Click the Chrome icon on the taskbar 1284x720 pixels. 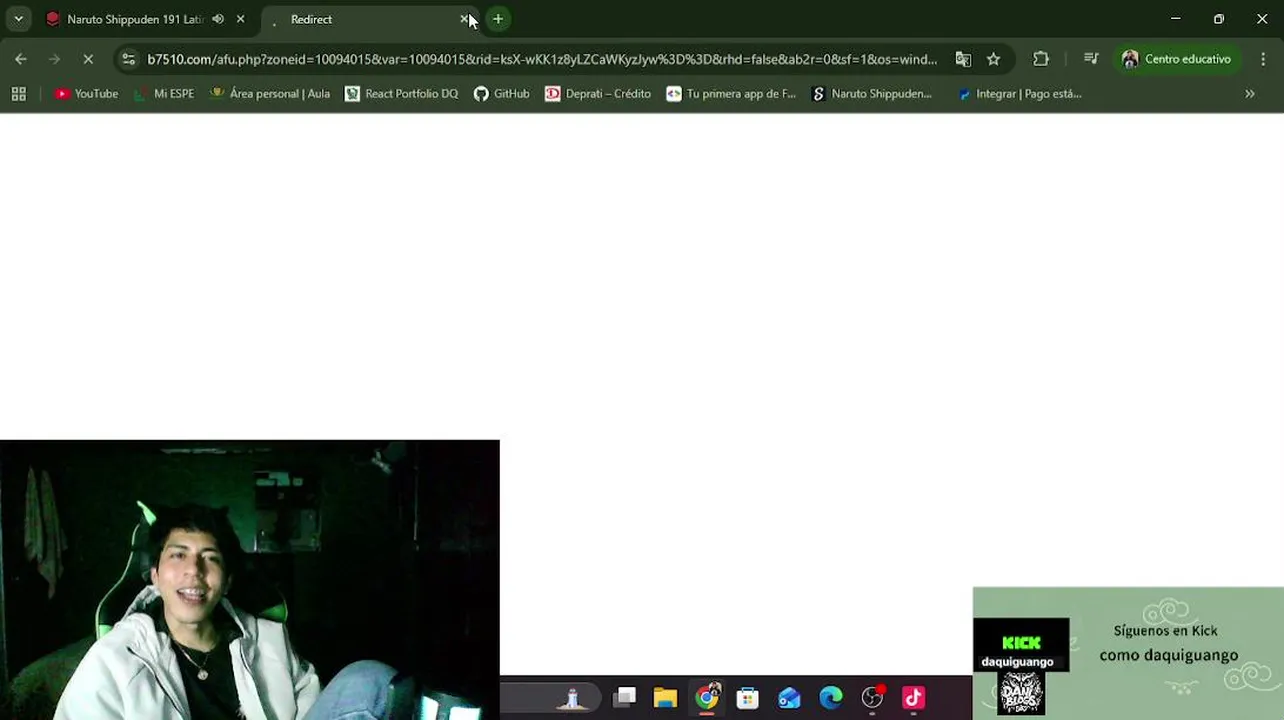(x=707, y=698)
